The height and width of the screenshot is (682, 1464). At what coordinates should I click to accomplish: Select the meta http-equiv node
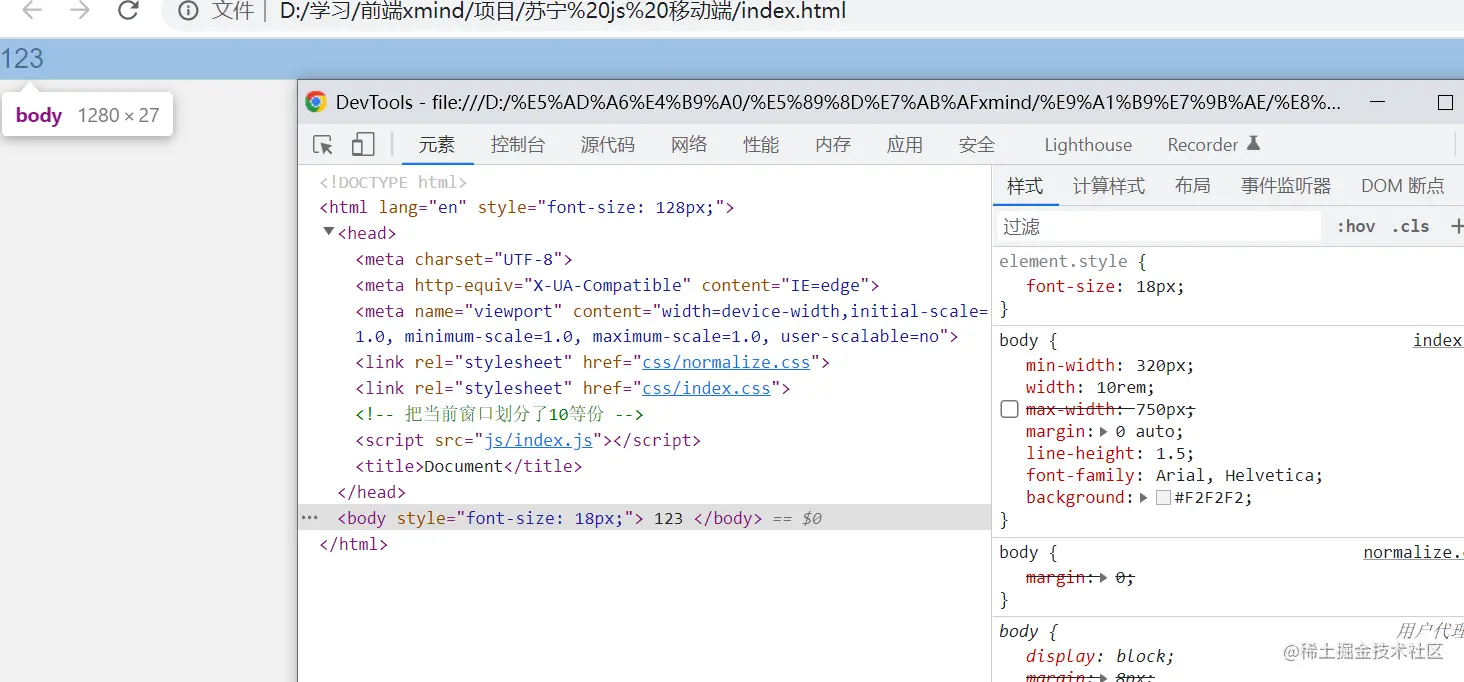pyautogui.click(x=617, y=285)
